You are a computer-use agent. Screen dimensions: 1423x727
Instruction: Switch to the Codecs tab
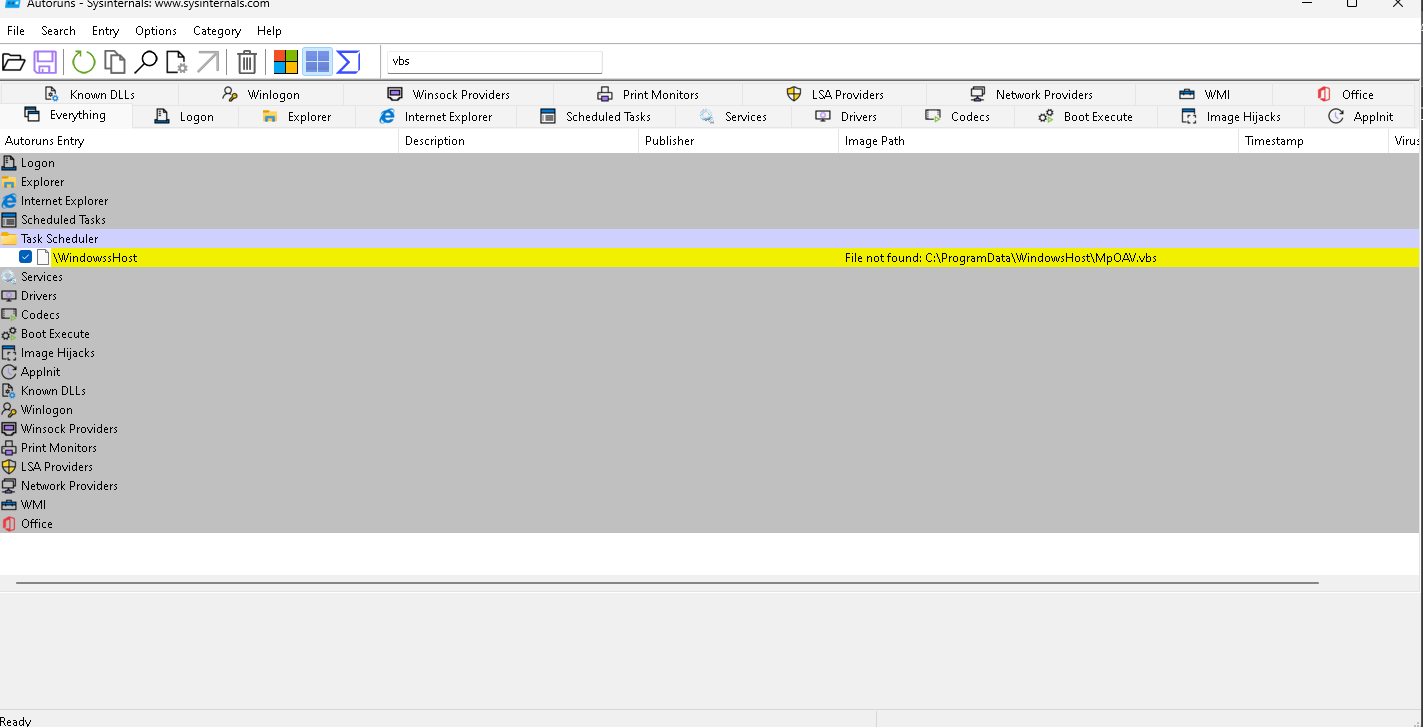click(958, 117)
